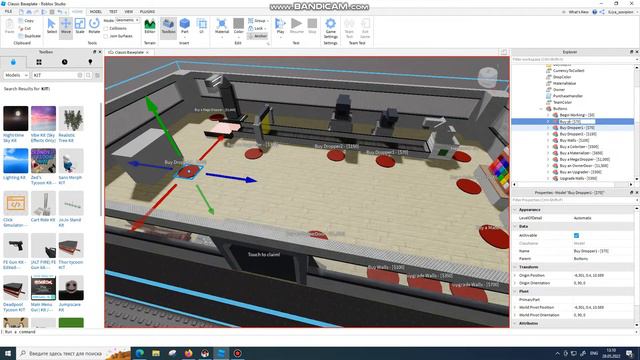Image resolution: width=640 pixels, height=360 pixels.
Task: Select PurchaseHandler script in Explorer
Action: [568, 96]
